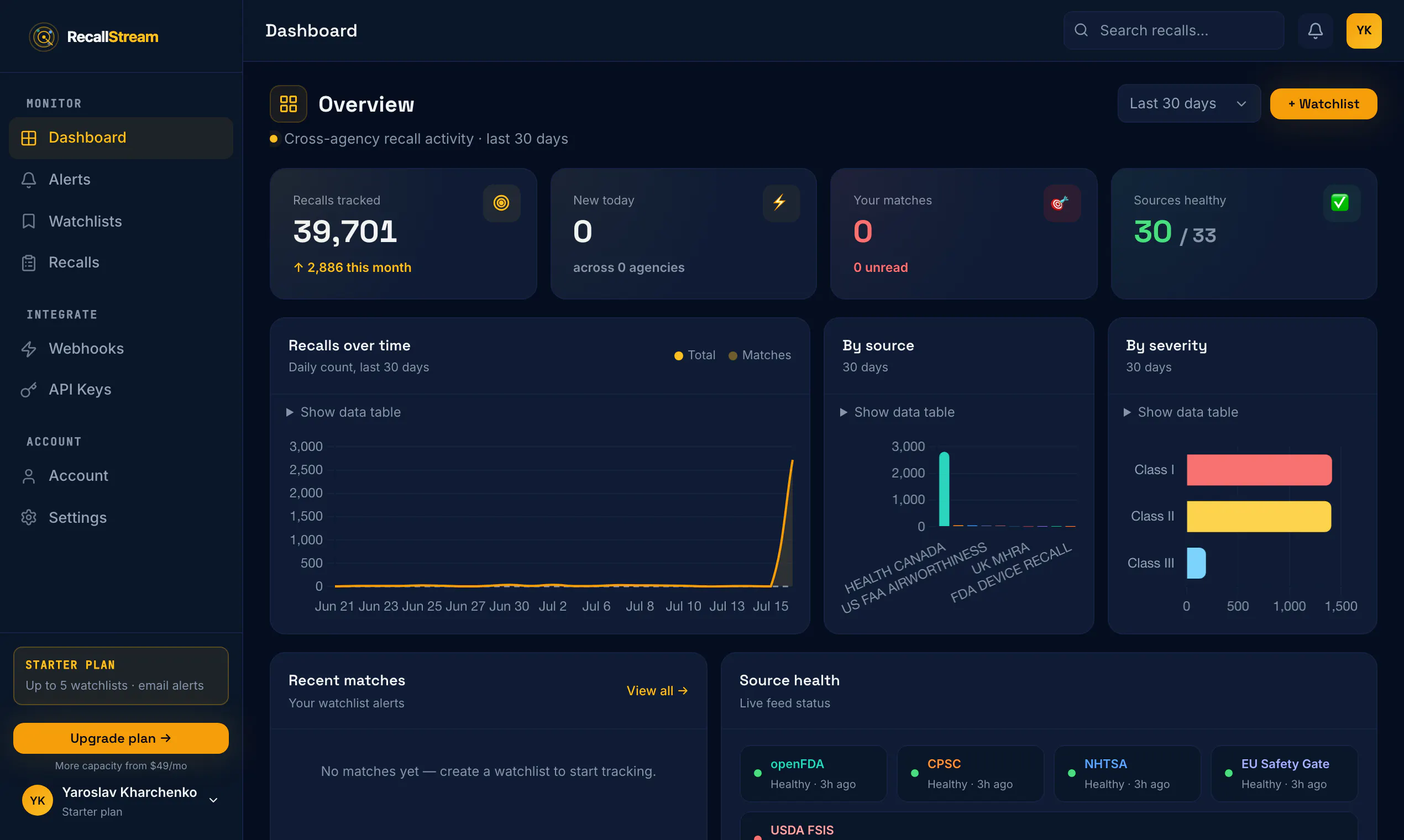
Task: Click the teal bar in By source chart
Action: pos(944,489)
